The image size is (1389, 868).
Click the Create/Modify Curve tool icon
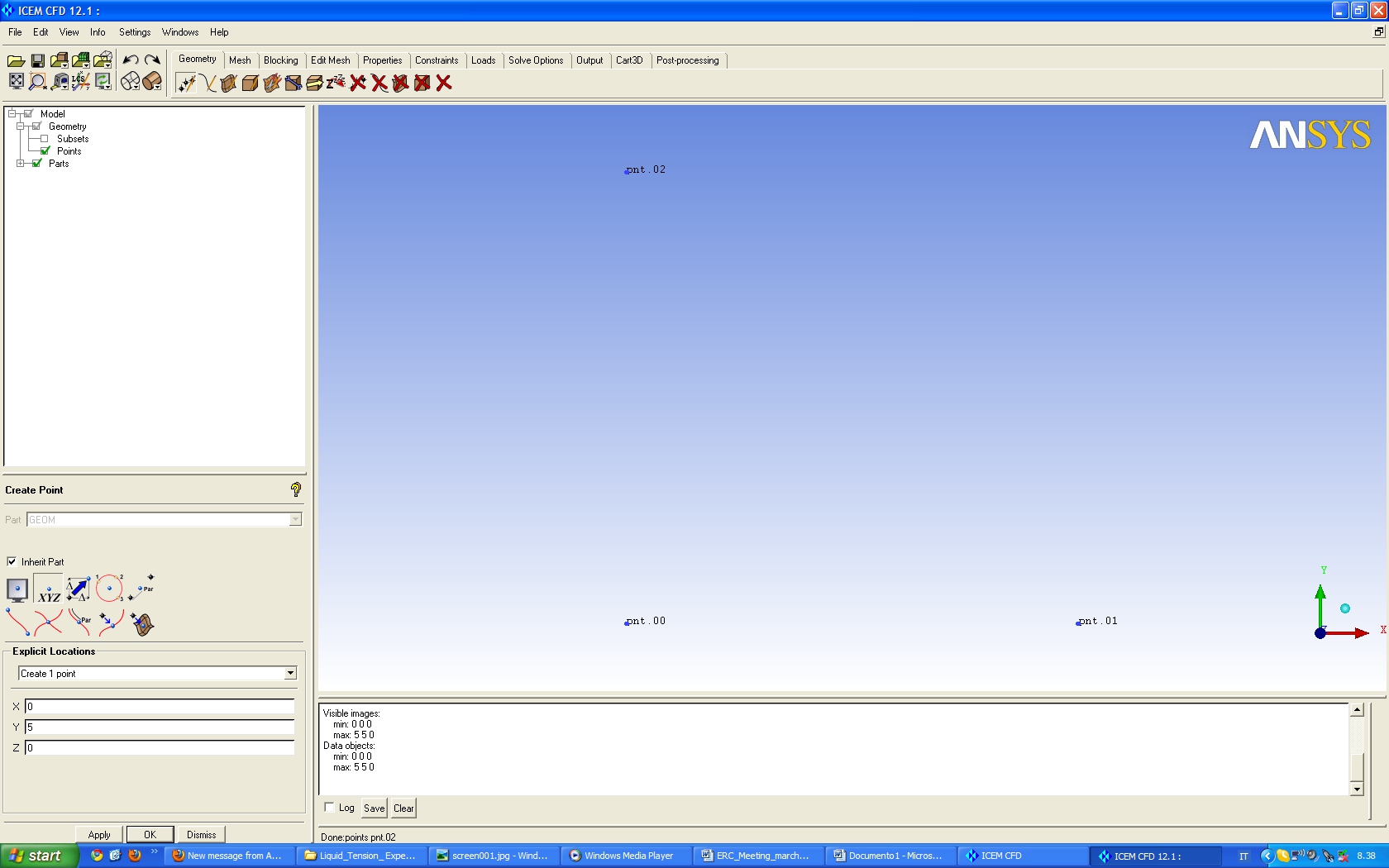208,83
